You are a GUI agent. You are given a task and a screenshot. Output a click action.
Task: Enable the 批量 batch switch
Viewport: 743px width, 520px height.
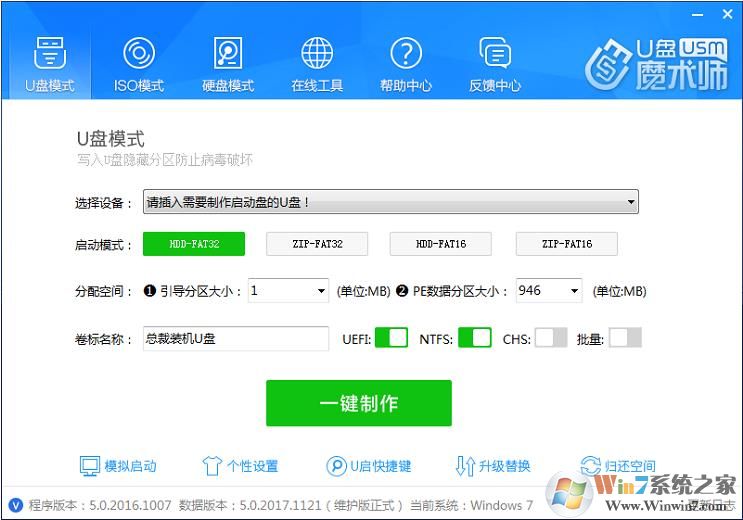[x=625, y=338]
